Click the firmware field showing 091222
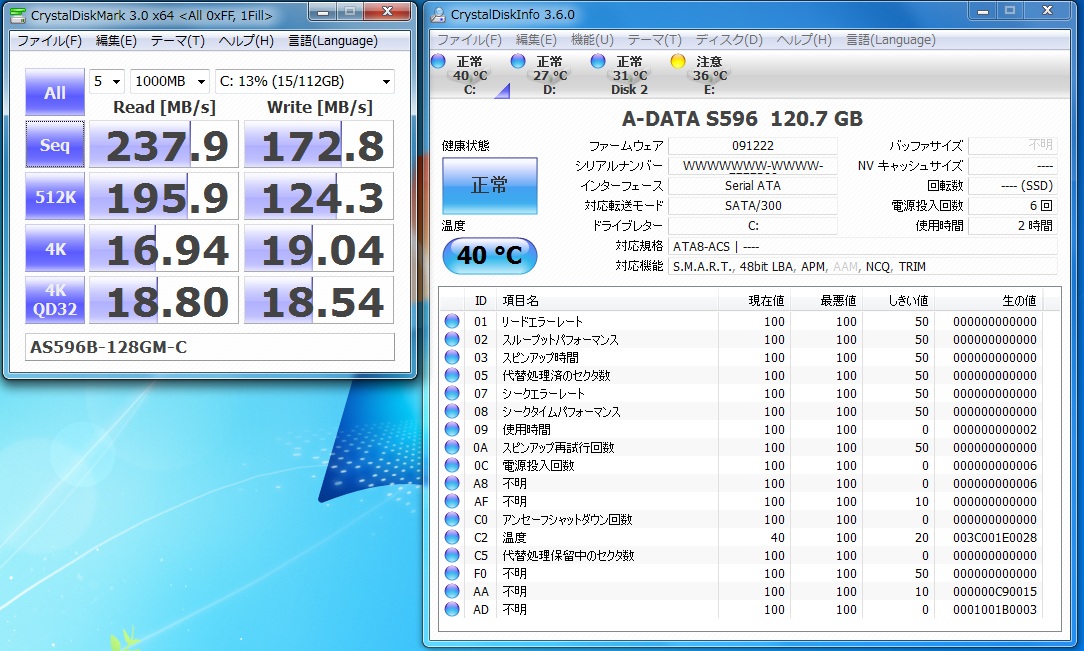Screen dimensions: 1084x651 pos(753,146)
